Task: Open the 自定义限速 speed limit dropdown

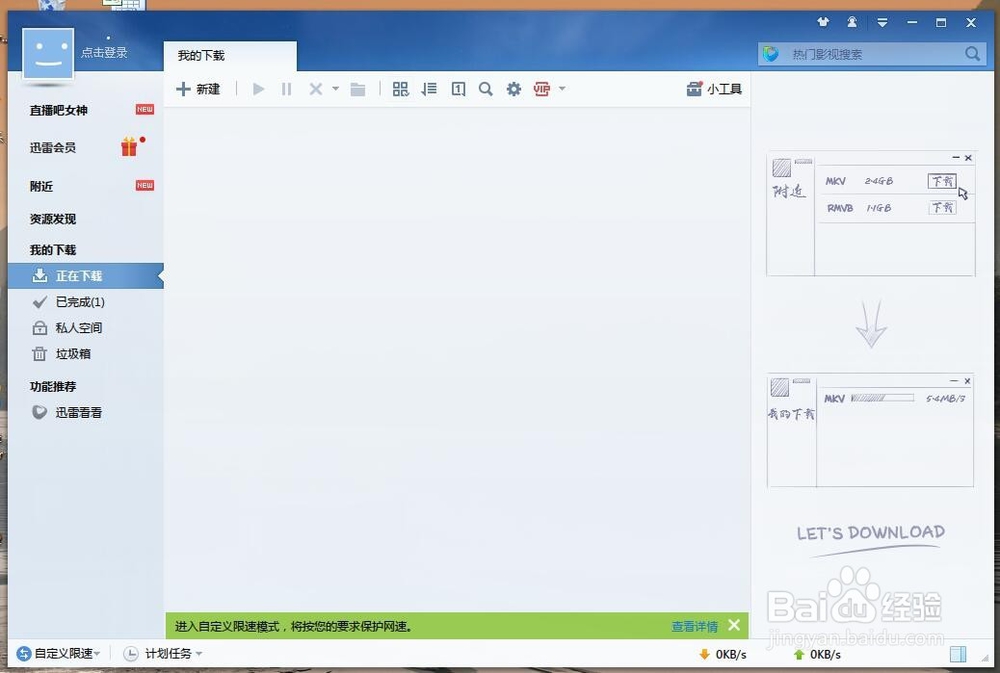Action: coord(59,654)
